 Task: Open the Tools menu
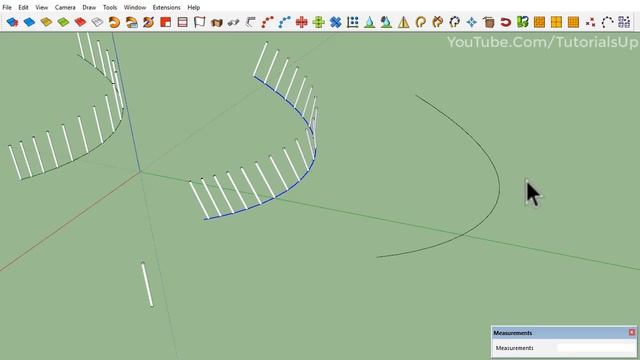[x=110, y=7]
